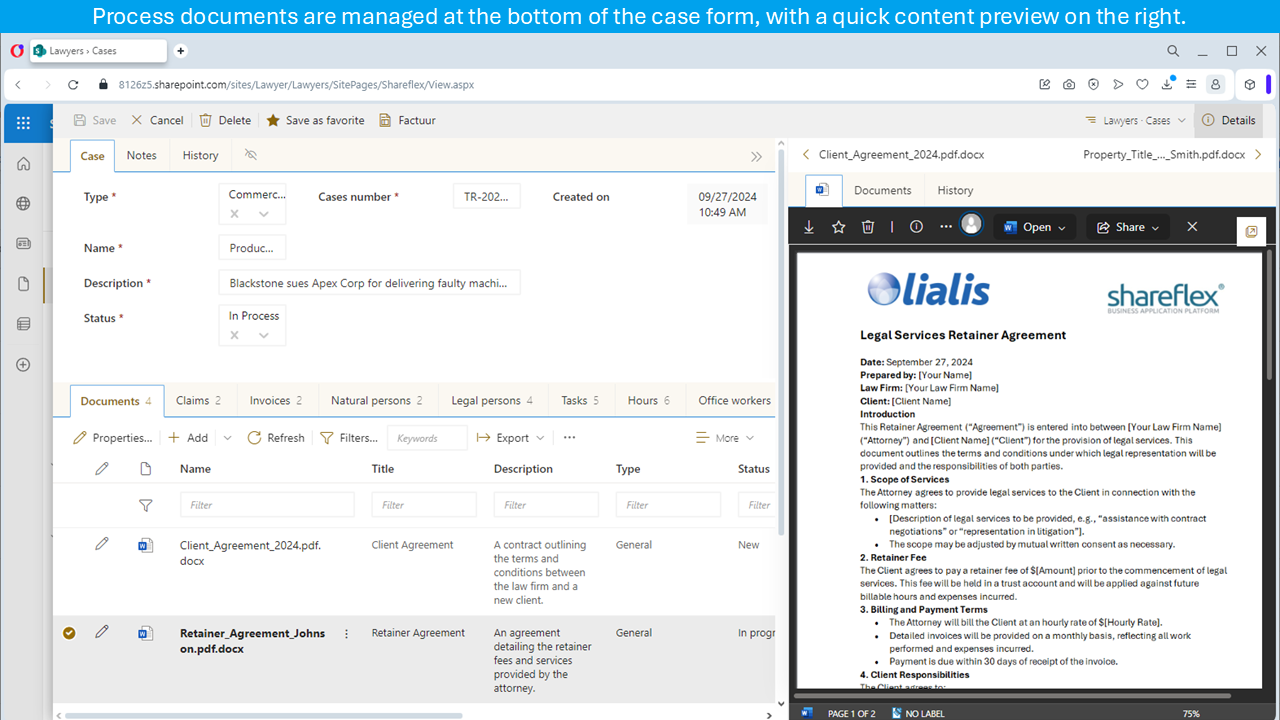Open the Lawyers · Cases view dropdown
This screenshot has height=720, width=1280.
[1136, 120]
